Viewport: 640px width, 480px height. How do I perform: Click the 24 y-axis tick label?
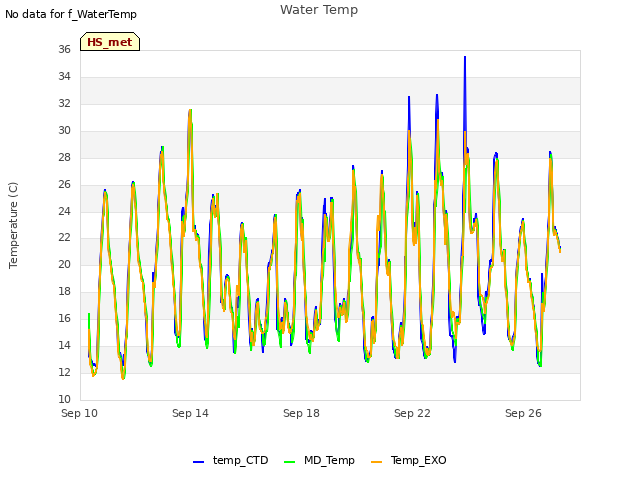point(64,211)
